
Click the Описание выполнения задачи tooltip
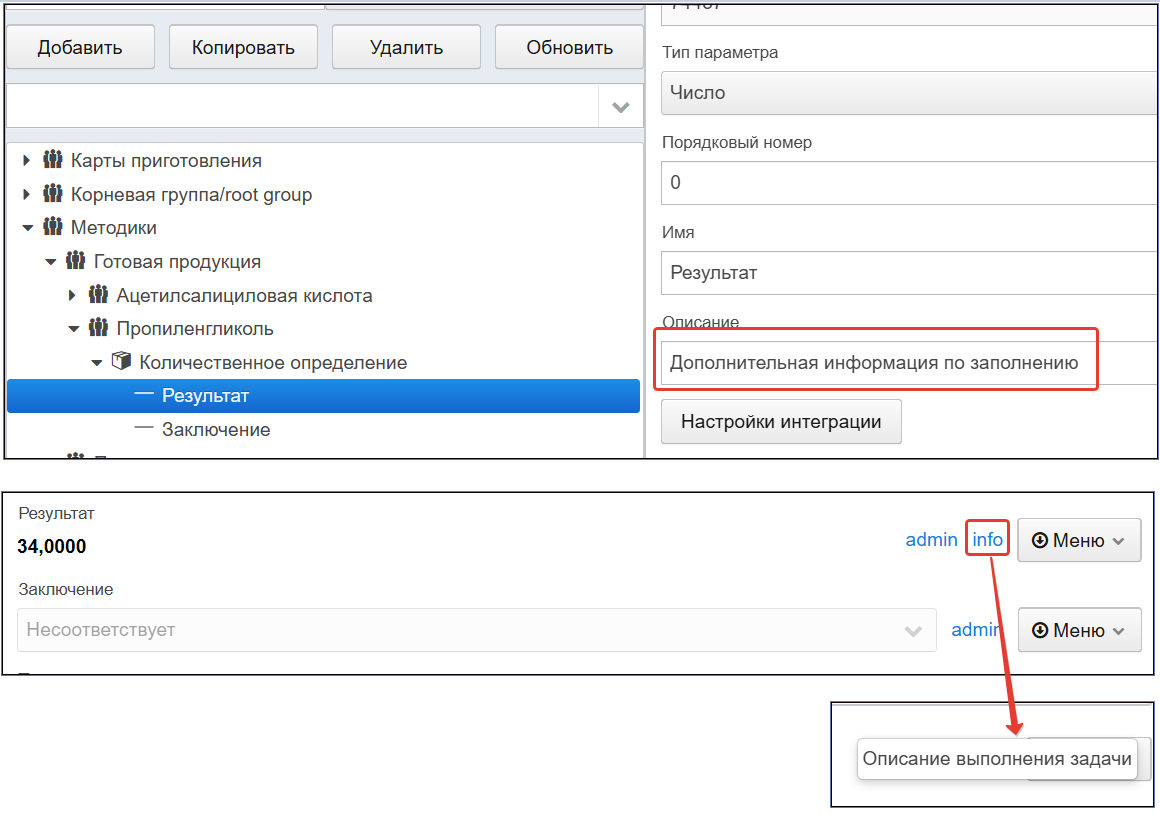997,759
